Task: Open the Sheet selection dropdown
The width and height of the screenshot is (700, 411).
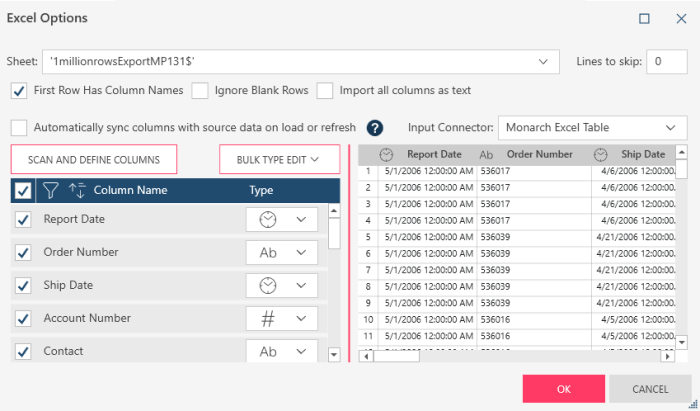Action: pos(543,62)
